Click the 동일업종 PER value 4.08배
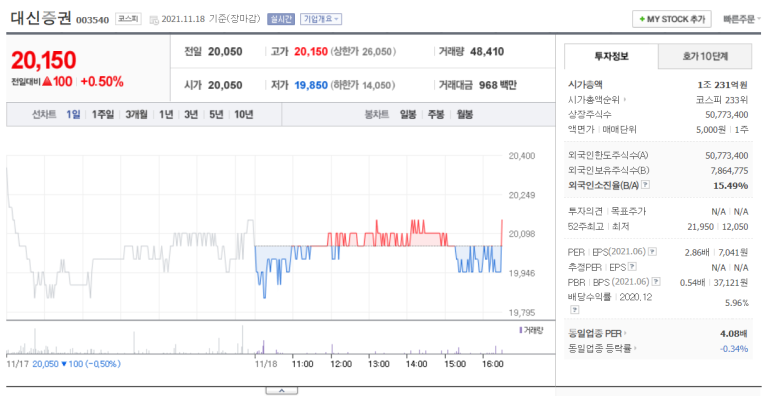Image resolution: width=773 pixels, height=396 pixels. (x=734, y=334)
